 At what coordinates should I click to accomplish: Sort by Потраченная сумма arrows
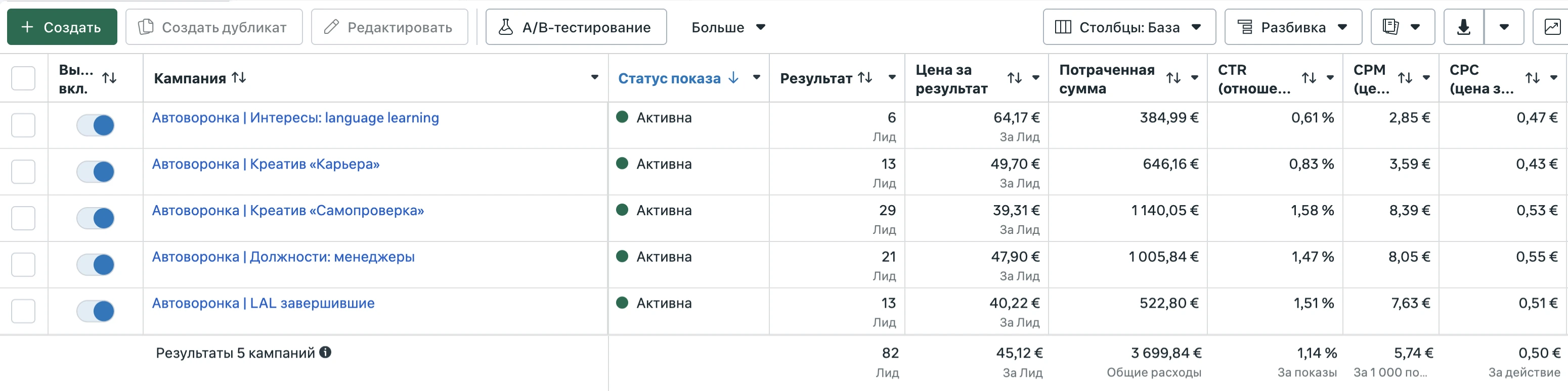[1173, 78]
